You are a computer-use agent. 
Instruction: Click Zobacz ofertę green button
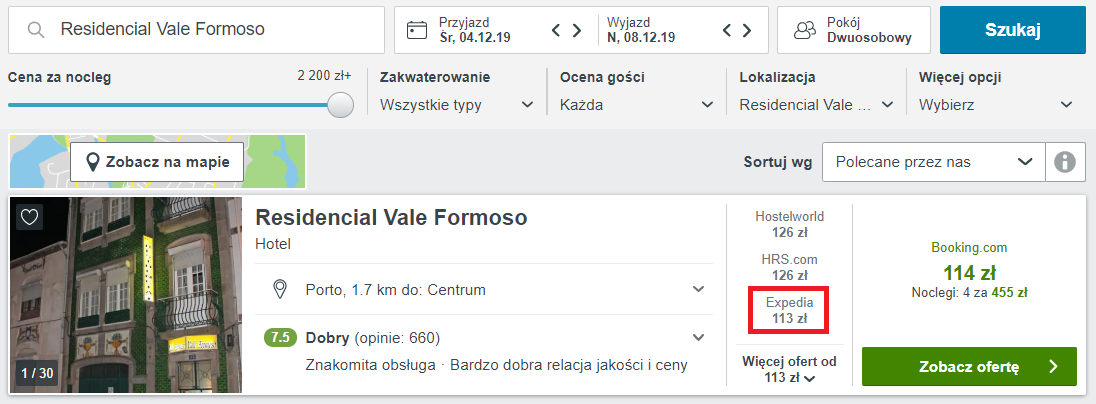pyautogui.click(x=968, y=367)
